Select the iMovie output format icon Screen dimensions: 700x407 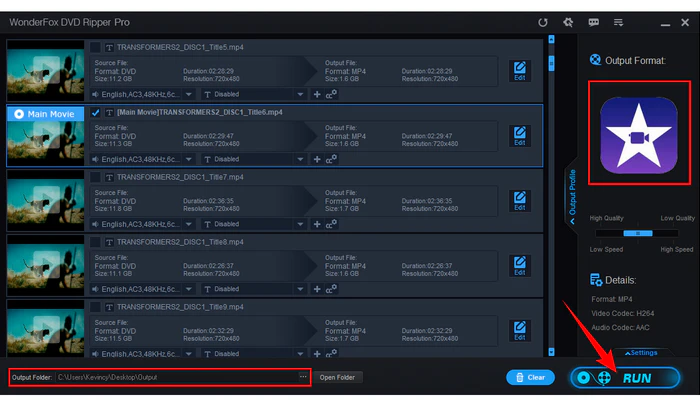(x=639, y=136)
